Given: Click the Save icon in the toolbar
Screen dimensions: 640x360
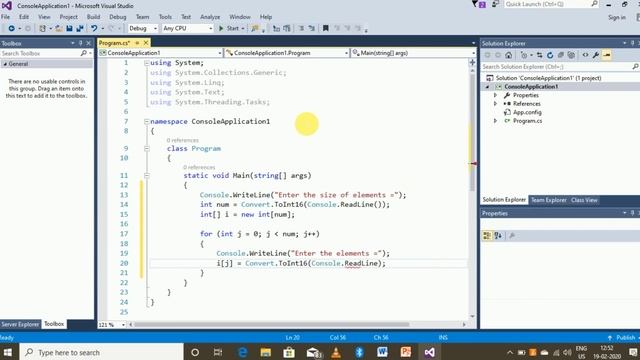Looking at the screenshot, I should (x=69, y=28).
